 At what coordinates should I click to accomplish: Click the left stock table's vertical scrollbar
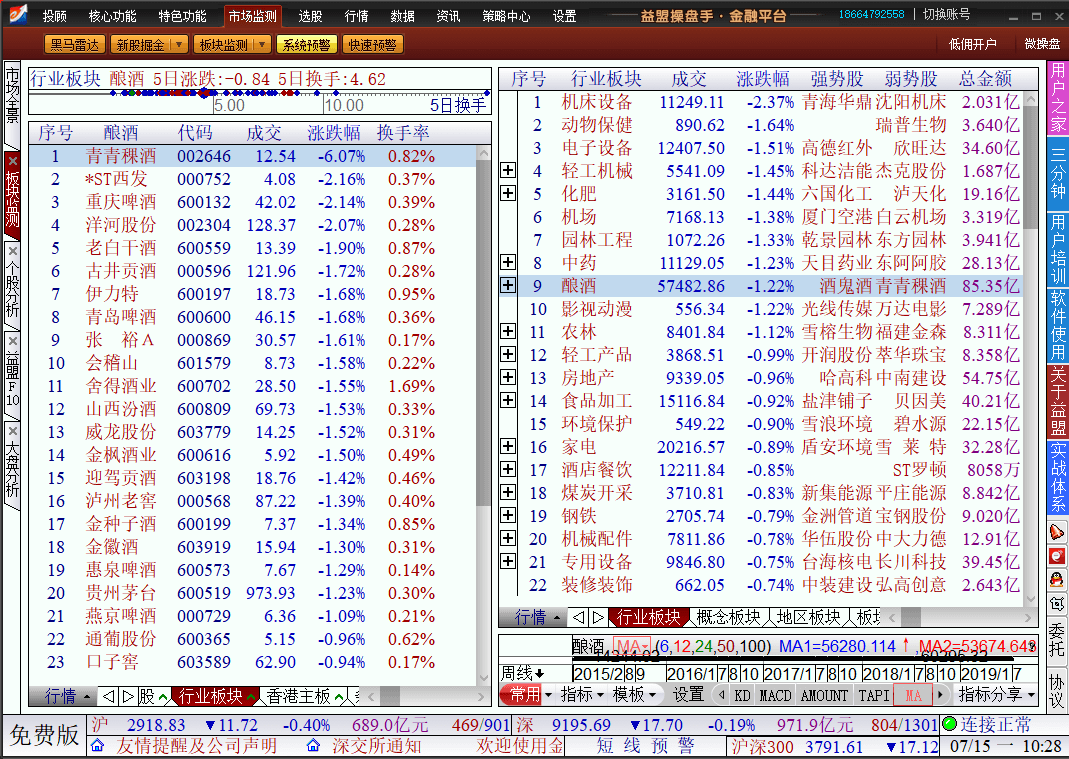[484, 415]
